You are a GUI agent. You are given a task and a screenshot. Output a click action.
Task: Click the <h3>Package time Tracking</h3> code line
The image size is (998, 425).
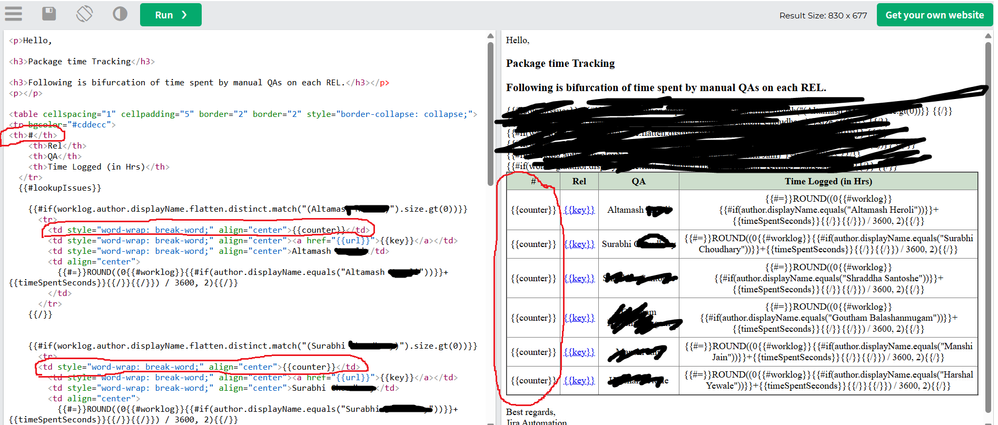81,62
